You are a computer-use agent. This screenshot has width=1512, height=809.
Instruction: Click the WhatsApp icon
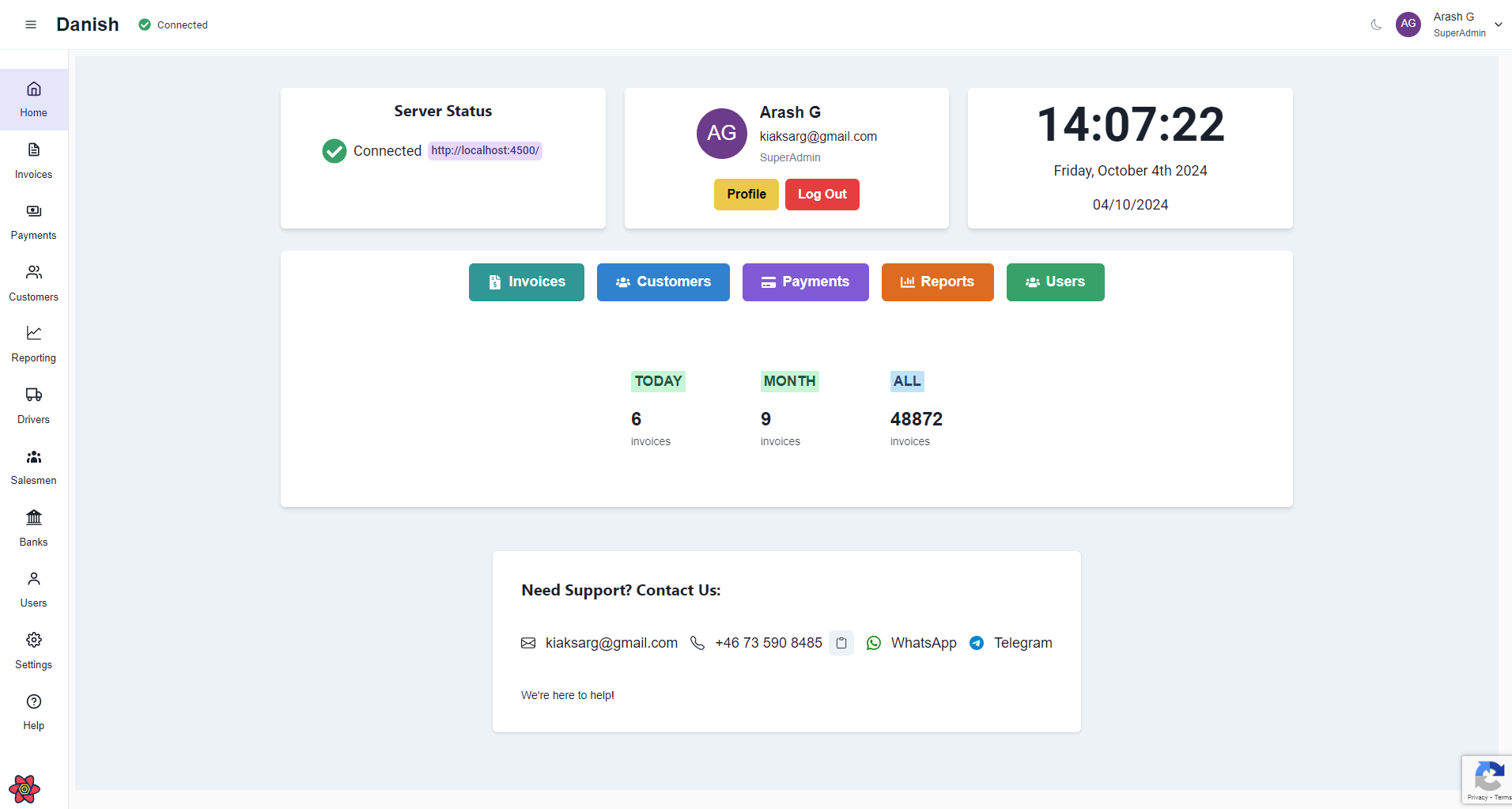(x=874, y=643)
